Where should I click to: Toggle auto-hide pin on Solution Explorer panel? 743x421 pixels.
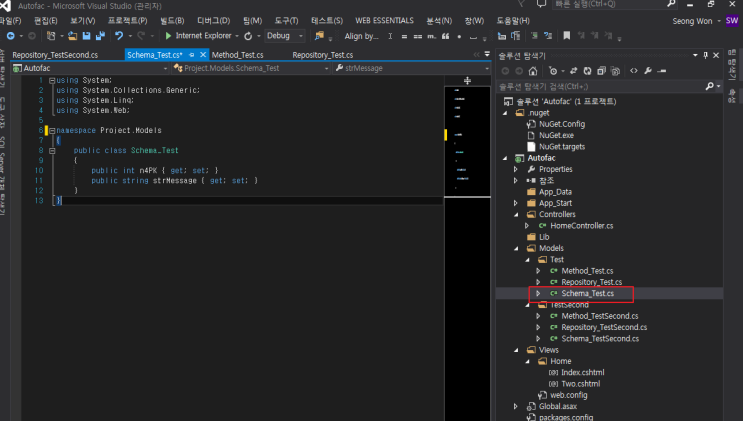click(x=706, y=55)
